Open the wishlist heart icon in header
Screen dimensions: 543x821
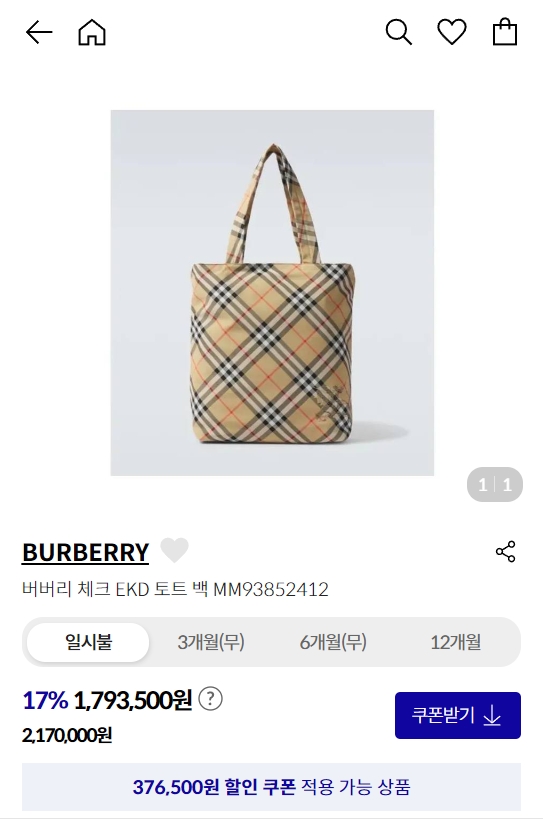(x=451, y=32)
